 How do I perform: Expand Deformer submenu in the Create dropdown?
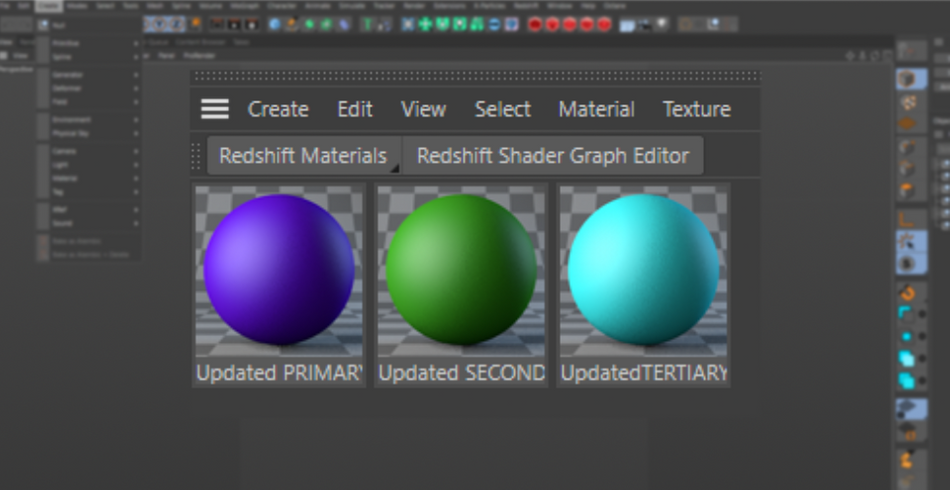pos(88,88)
